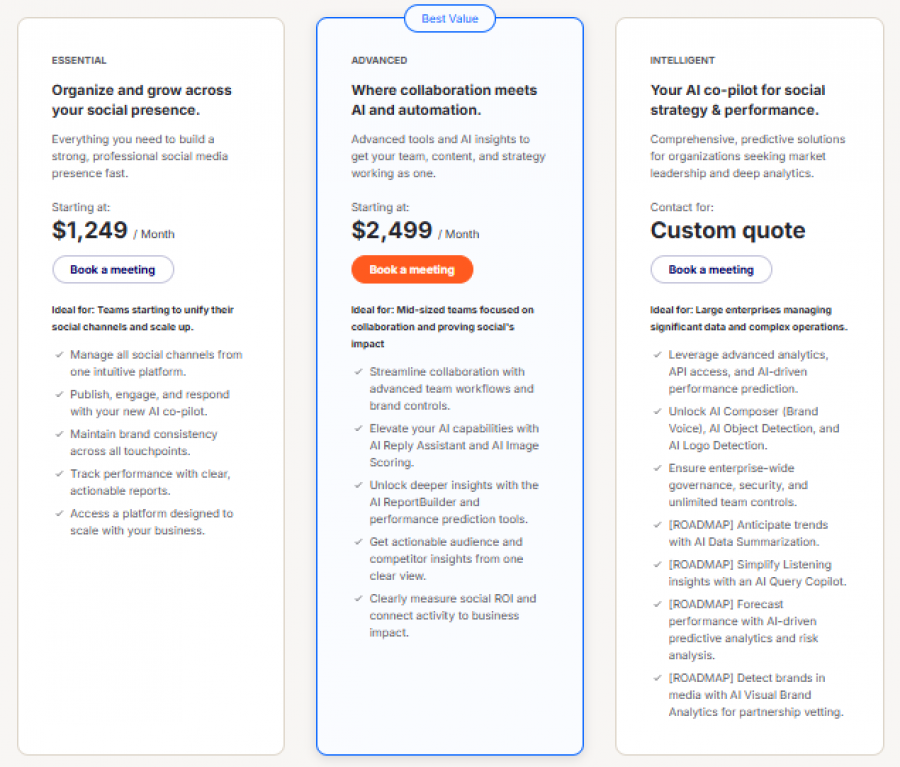
Task: Click the orange "Book a meeting" button
Action: pos(412,269)
